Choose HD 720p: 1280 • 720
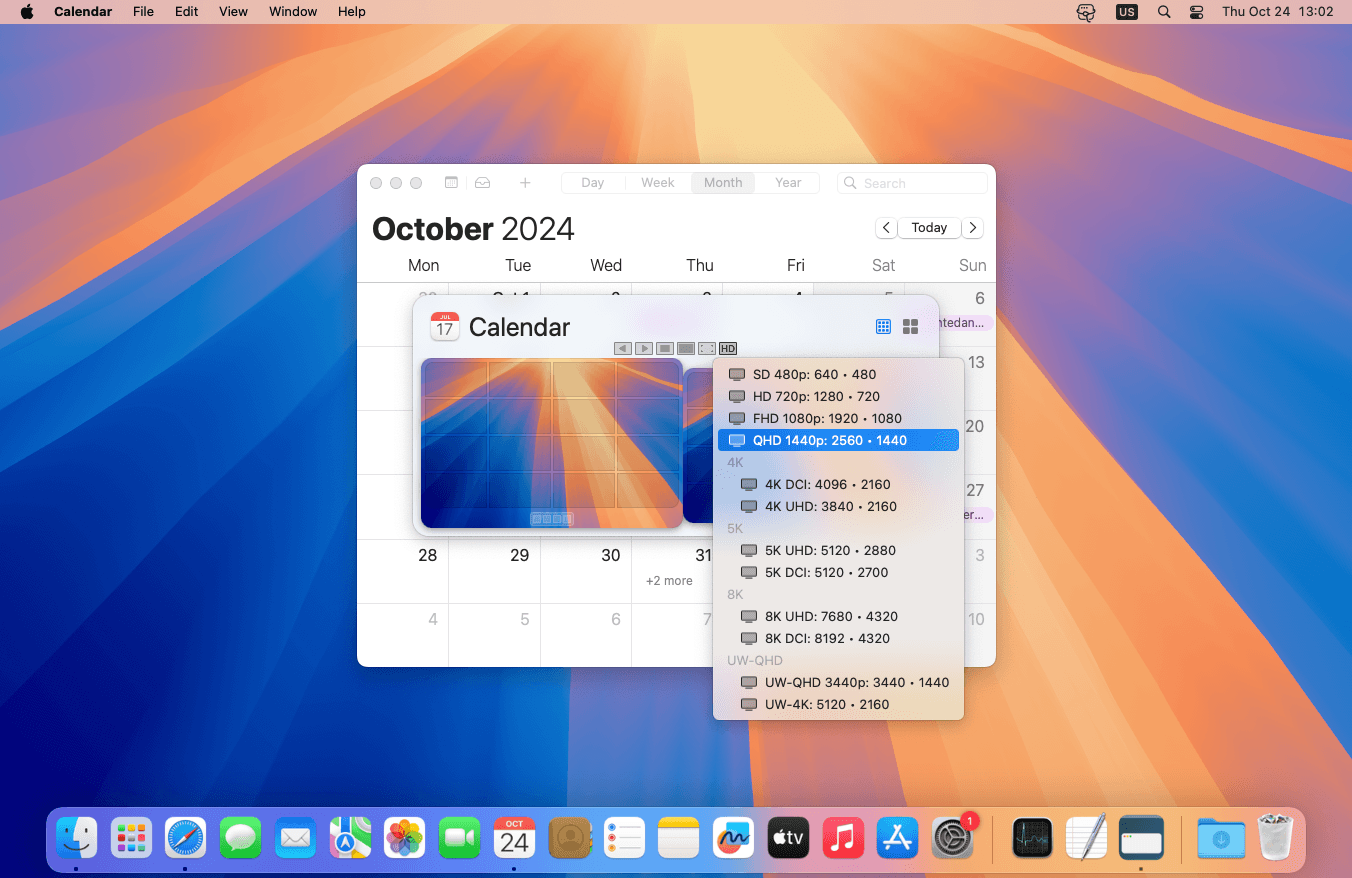This screenshot has width=1352, height=878. (x=838, y=396)
